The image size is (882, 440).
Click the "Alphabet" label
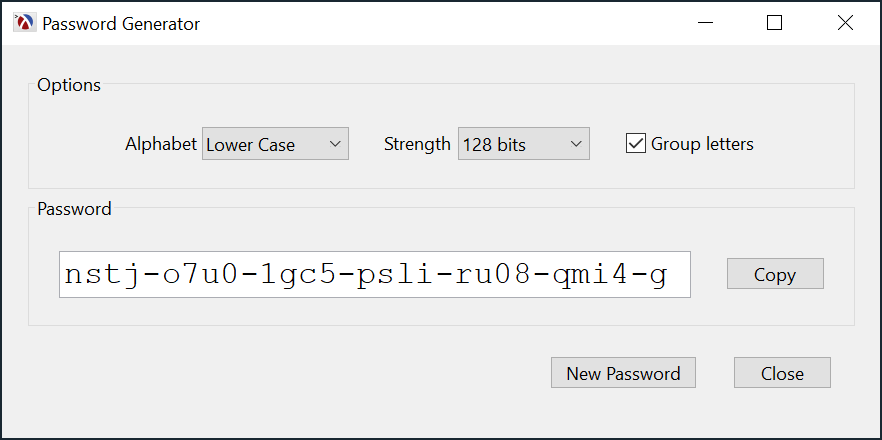point(161,144)
